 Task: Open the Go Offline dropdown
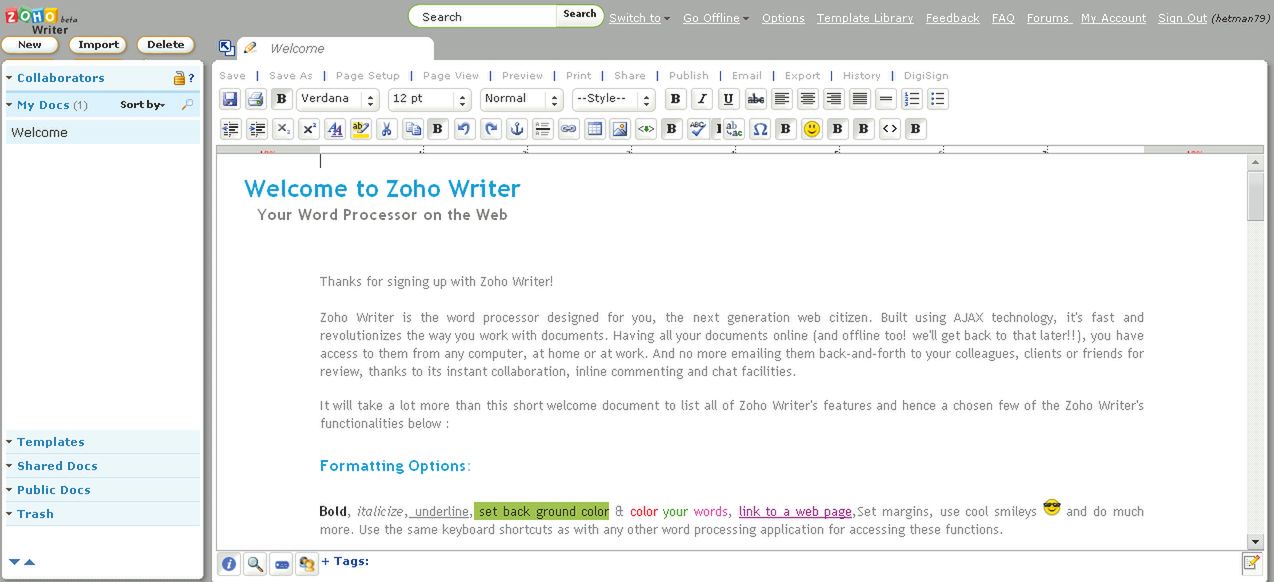pyautogui.click(x=716, y=18)
